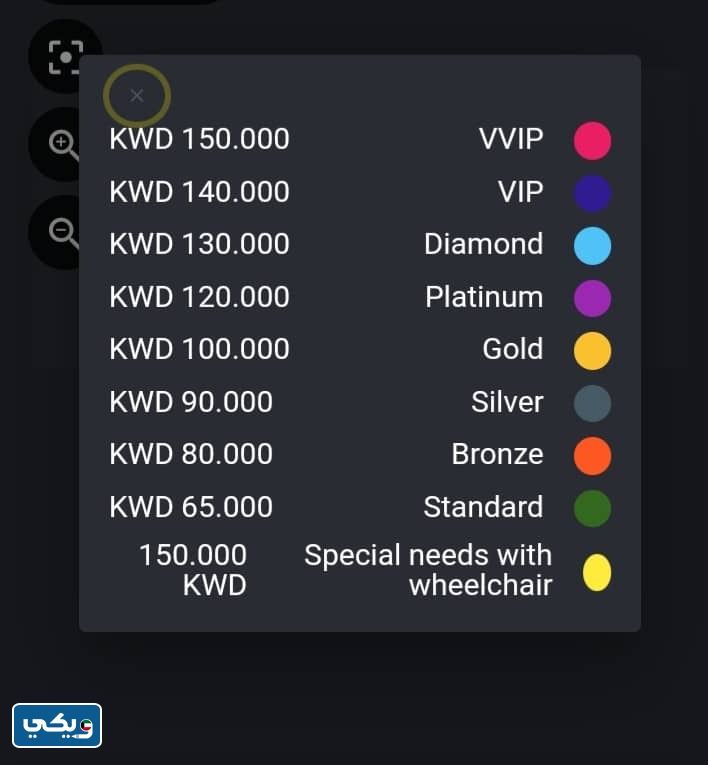Select the gray Silver color dot

pos(592,403)
